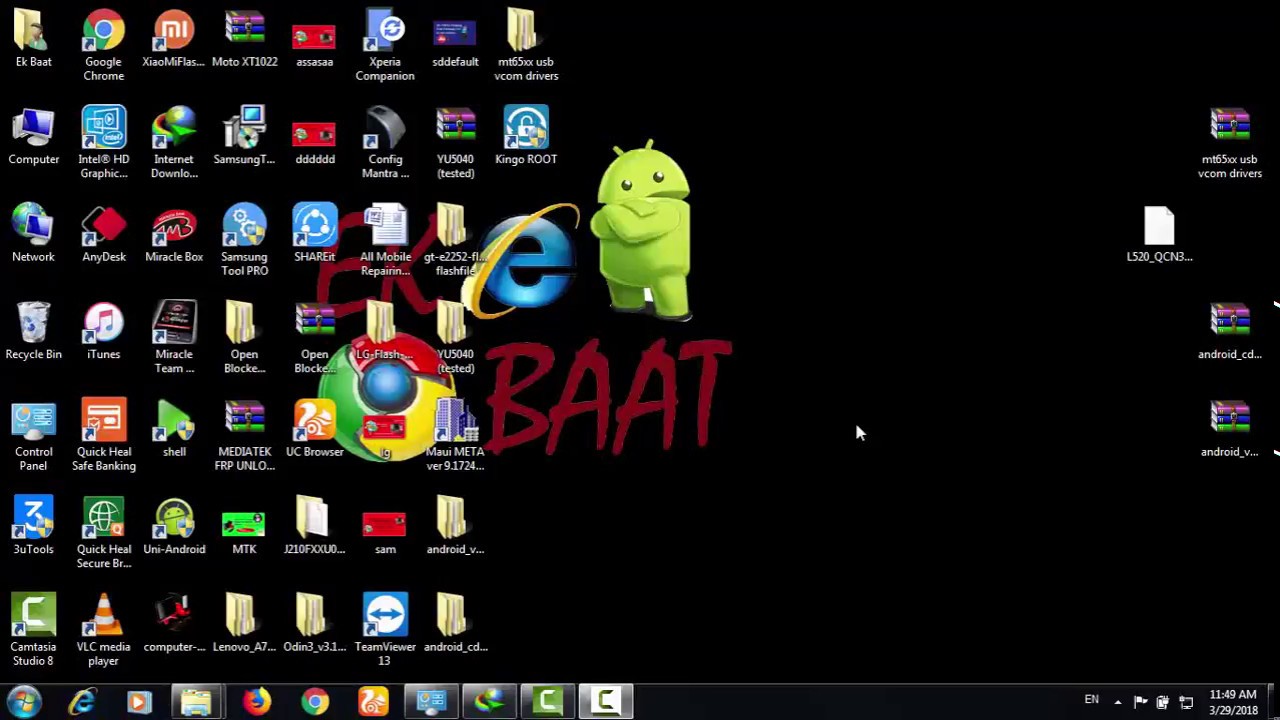Show hidden system tray icons

click(1117, 701)
